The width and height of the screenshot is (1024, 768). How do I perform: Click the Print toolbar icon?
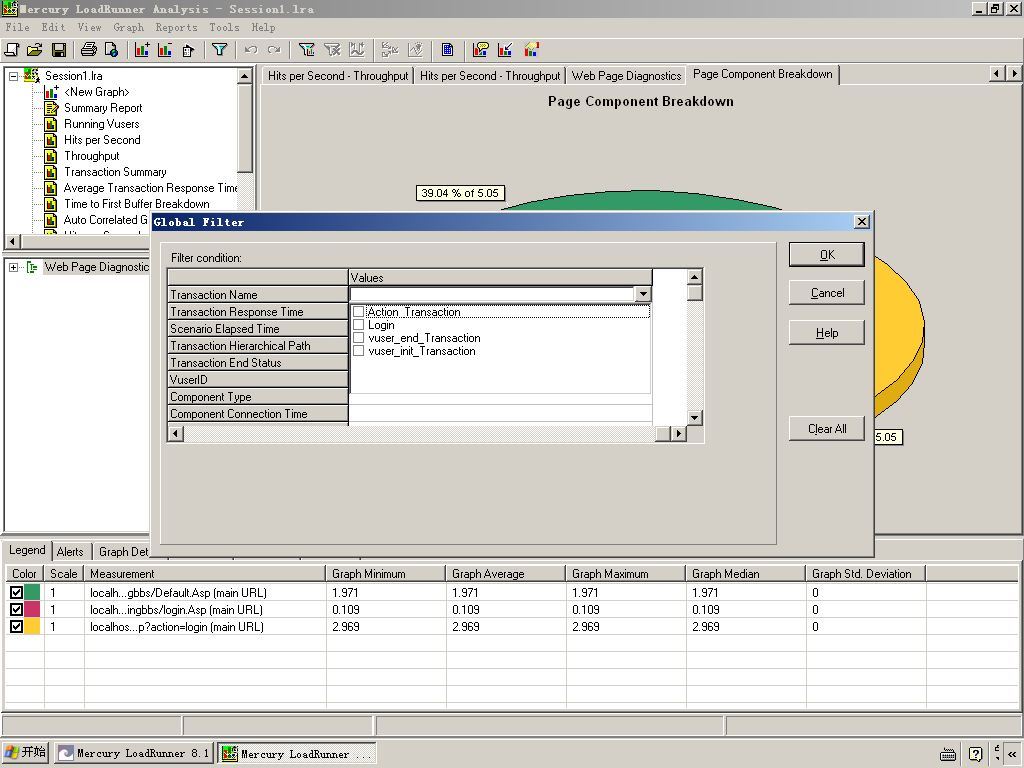tap(88, 50)
